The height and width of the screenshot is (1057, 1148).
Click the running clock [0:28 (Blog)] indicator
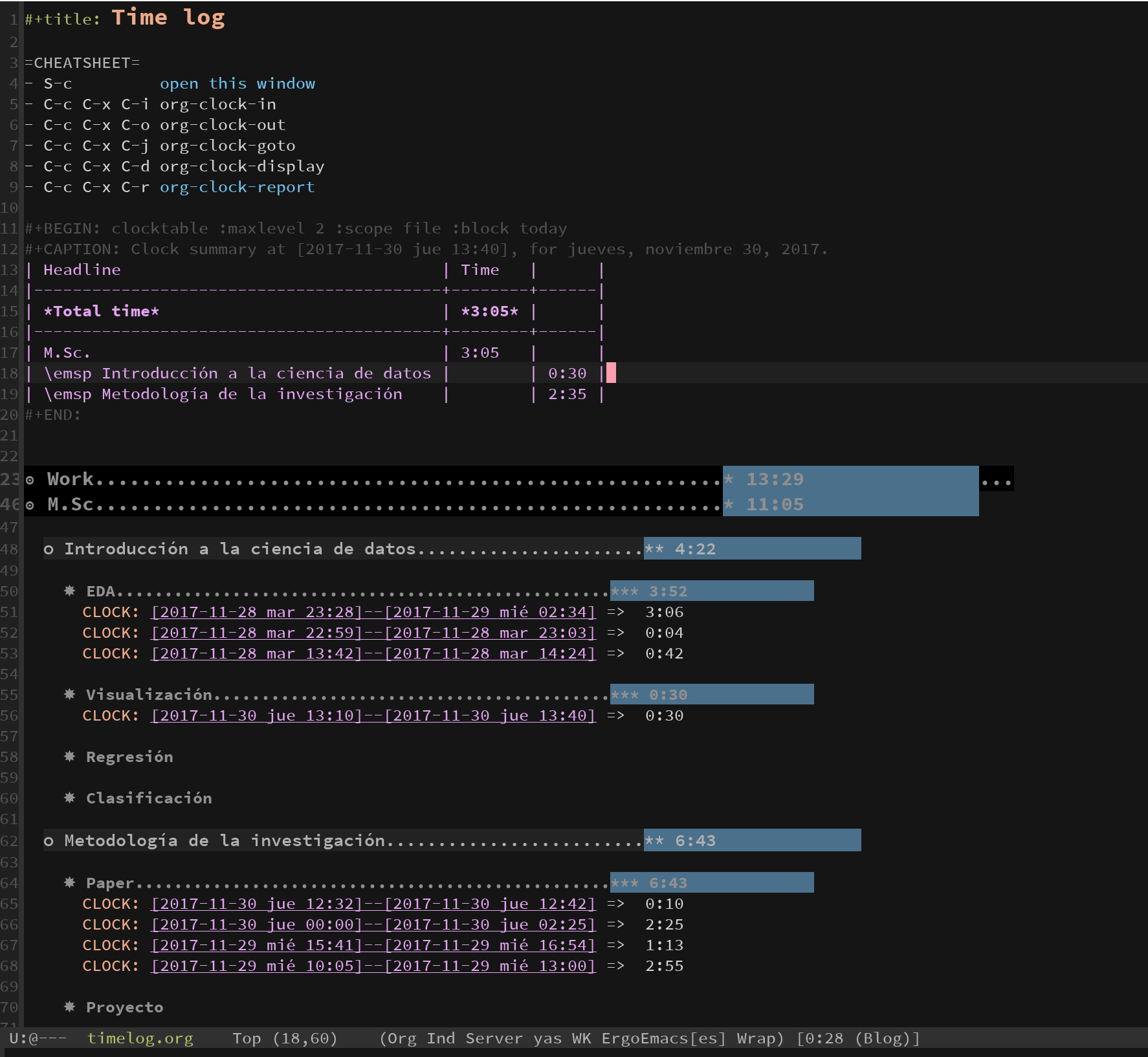(x=858, y=1038)
